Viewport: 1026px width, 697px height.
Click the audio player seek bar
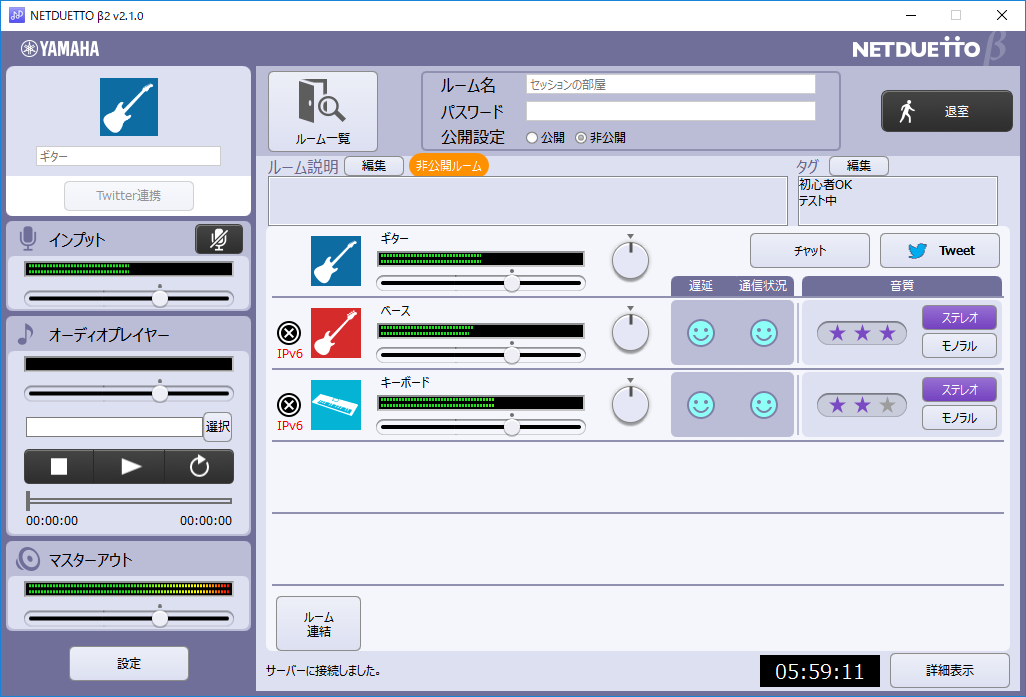(x=129, y=501)
